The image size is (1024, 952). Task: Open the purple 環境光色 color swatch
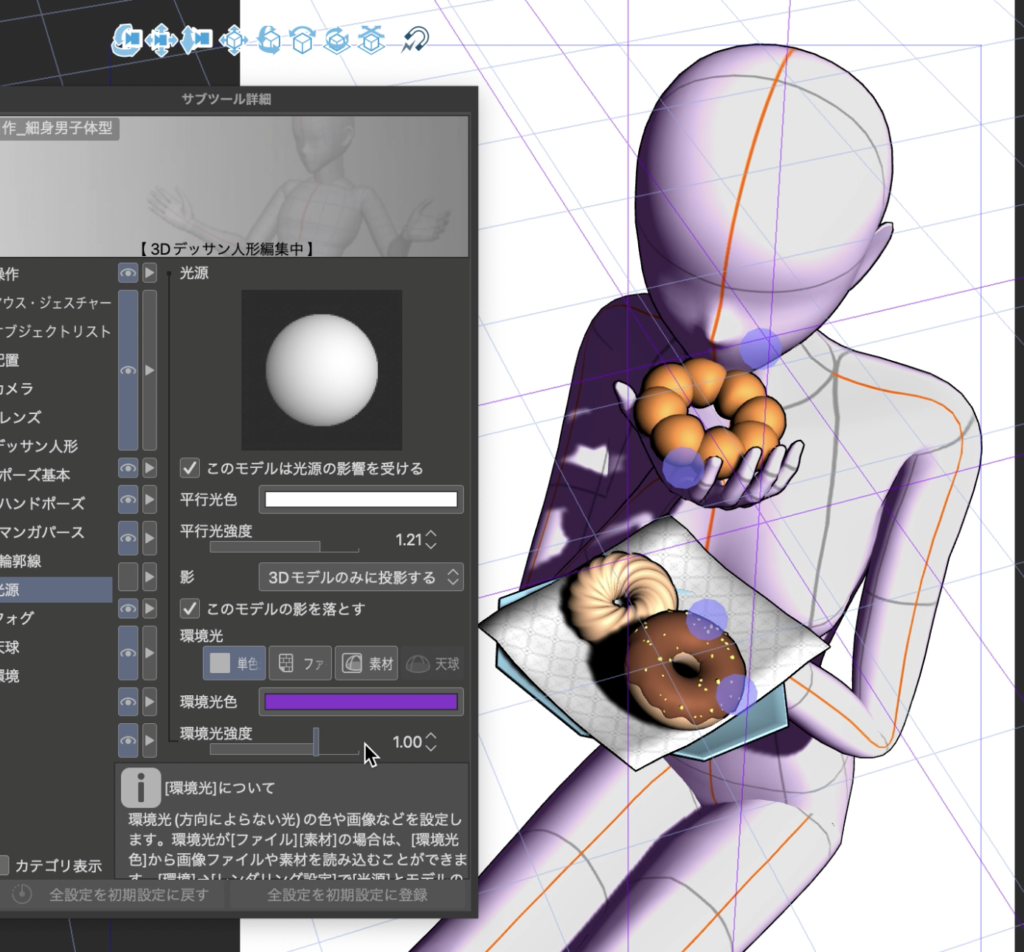[x=360, y=702]
